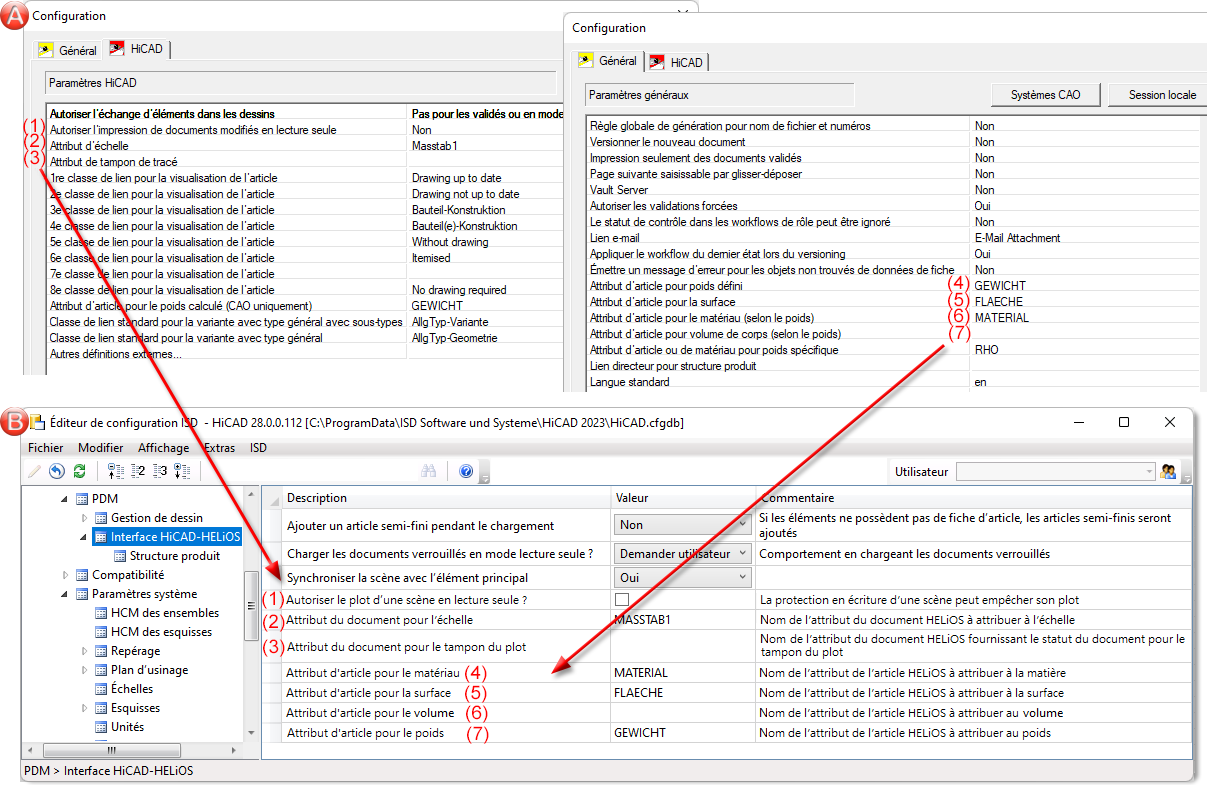
Task: Click the Systèmes CAO button
Action: click(1046, 95)
